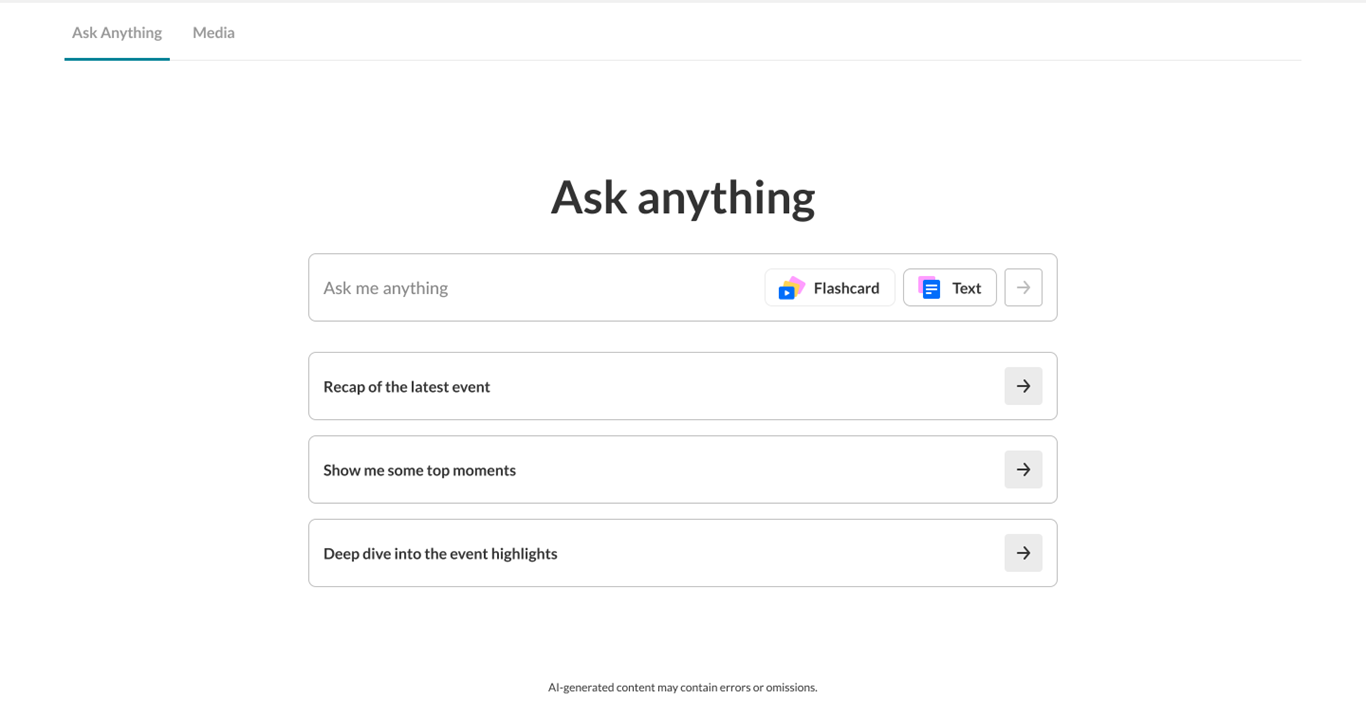Viewport: 1366px width, 717px height.
Task: Select the Recap of the latest event suggestion
Action: coord(407,387)
